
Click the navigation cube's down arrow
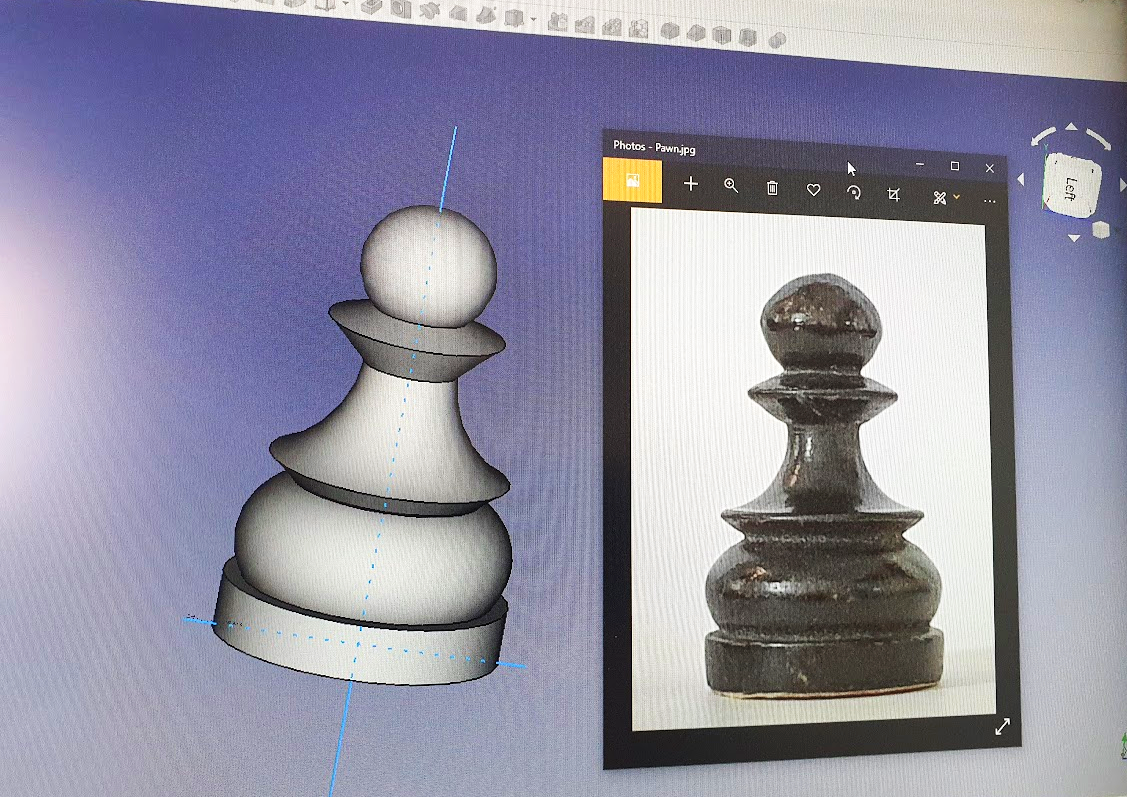tap(1074, 238)
